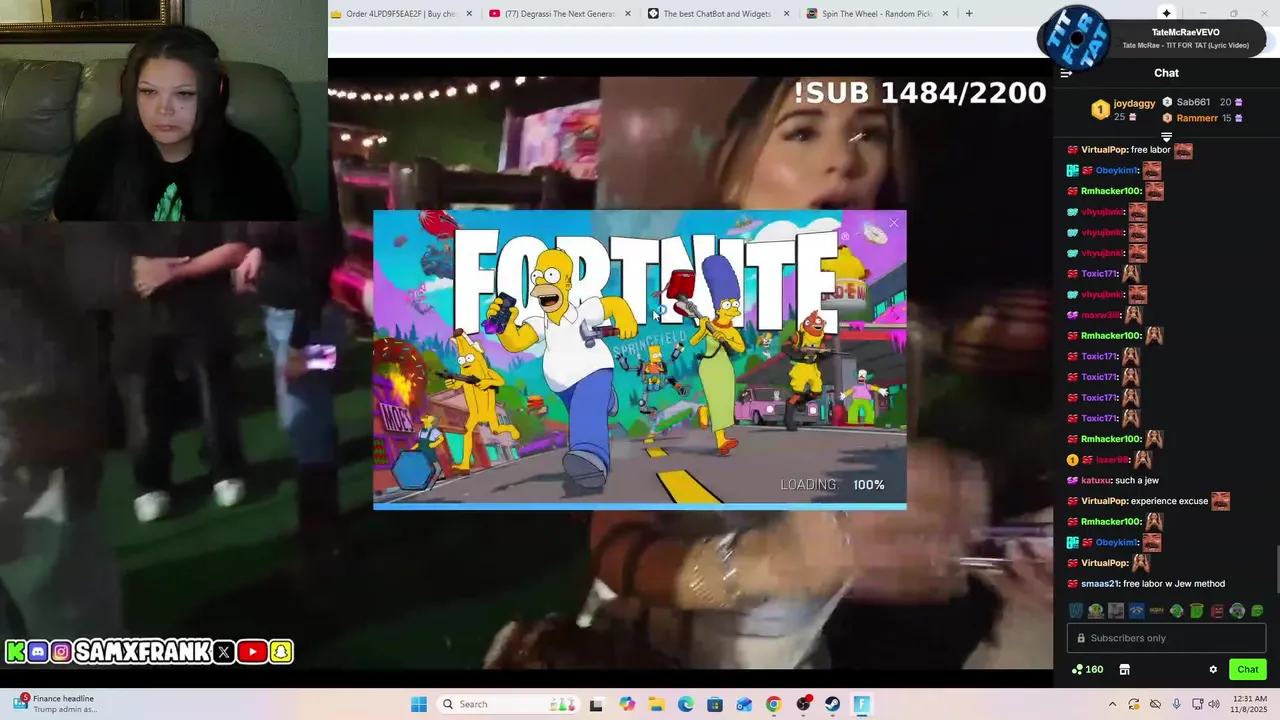
Task: Collapse the chat panel with the arrow icon
Action: tap(1066, 73)
